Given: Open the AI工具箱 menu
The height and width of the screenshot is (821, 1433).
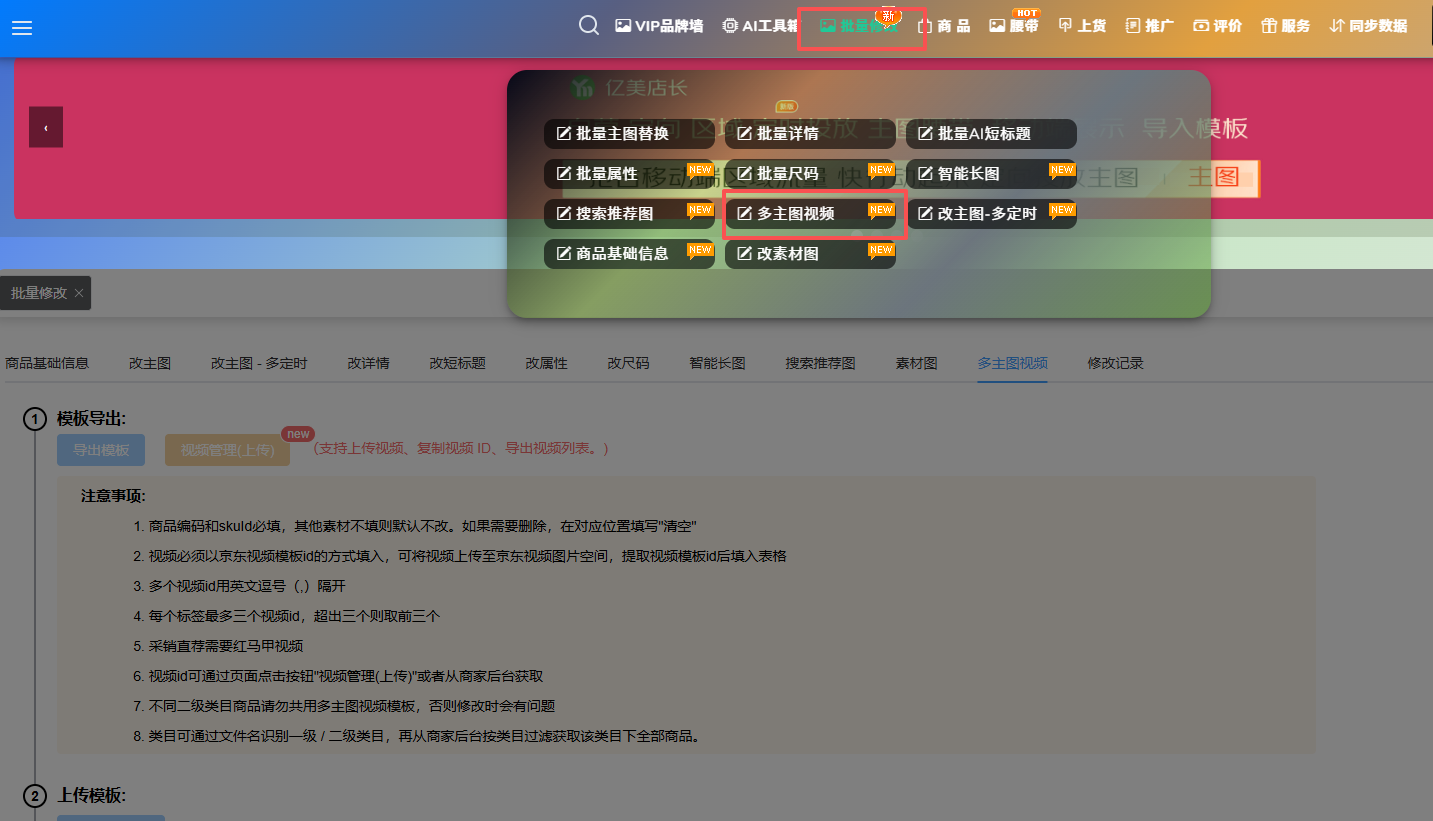Looking at the screenshot, I should click(760, 26).
